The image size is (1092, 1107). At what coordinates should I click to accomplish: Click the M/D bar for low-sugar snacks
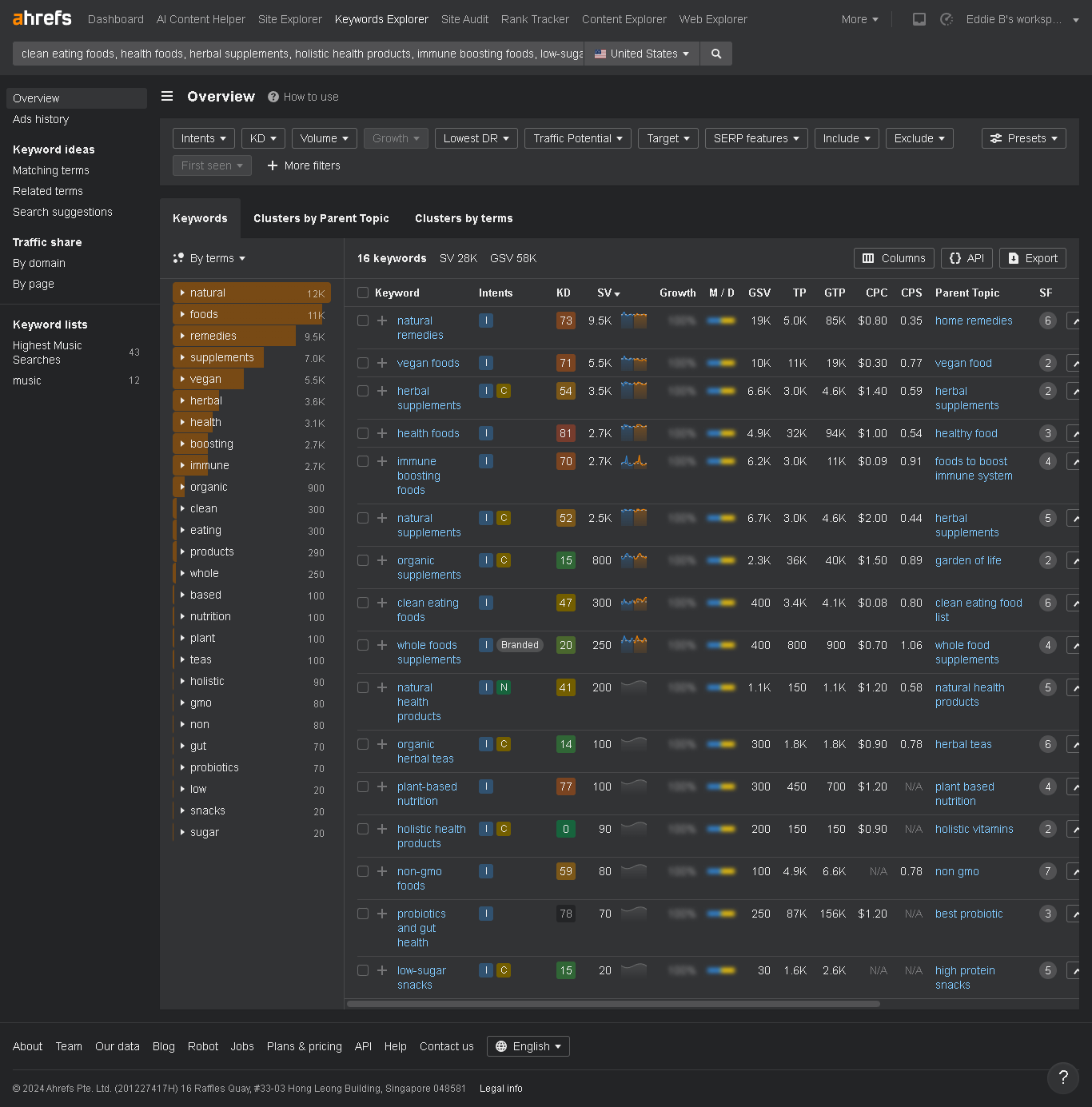721,970
